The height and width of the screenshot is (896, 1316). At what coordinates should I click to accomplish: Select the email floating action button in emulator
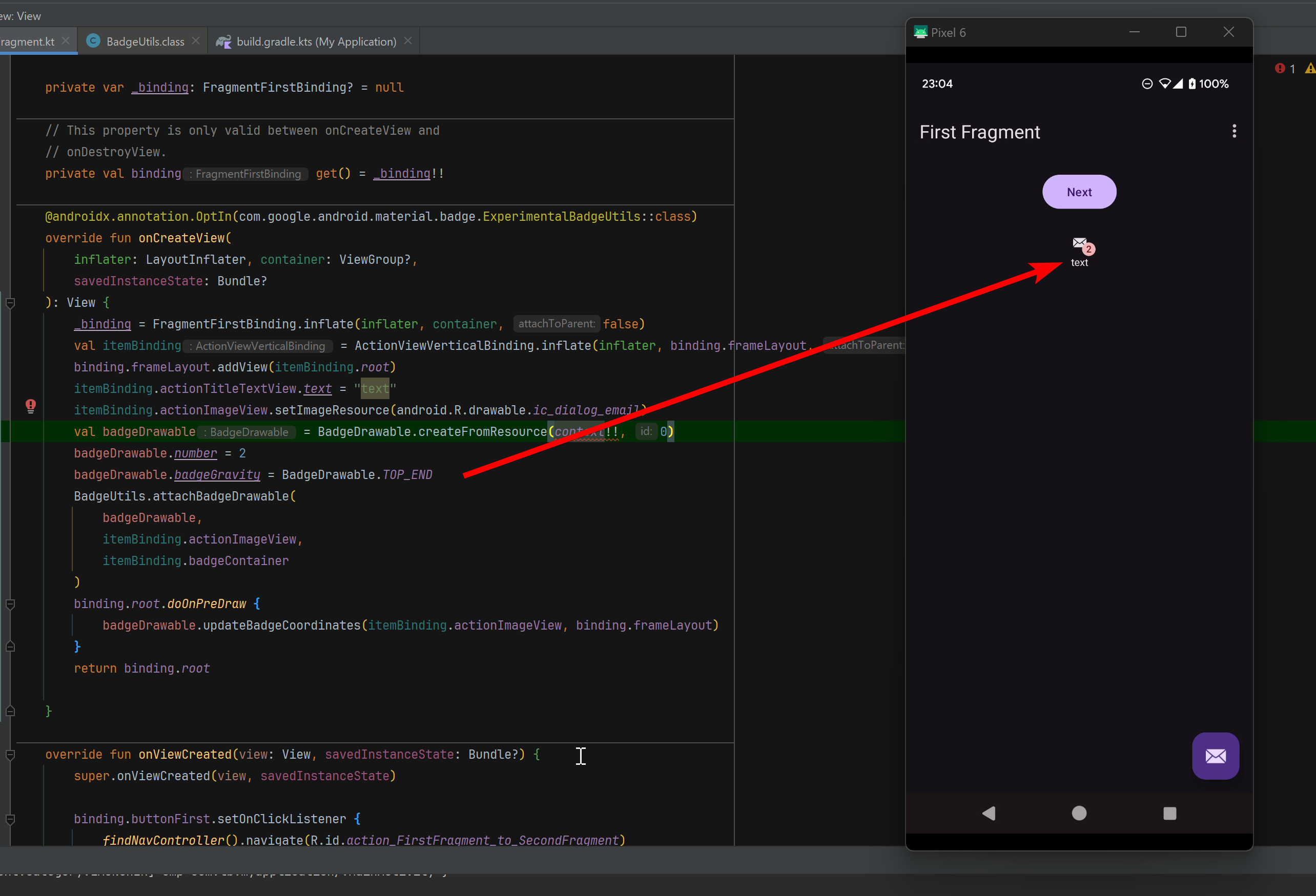pyautogui.click(x=1216, y=756)
